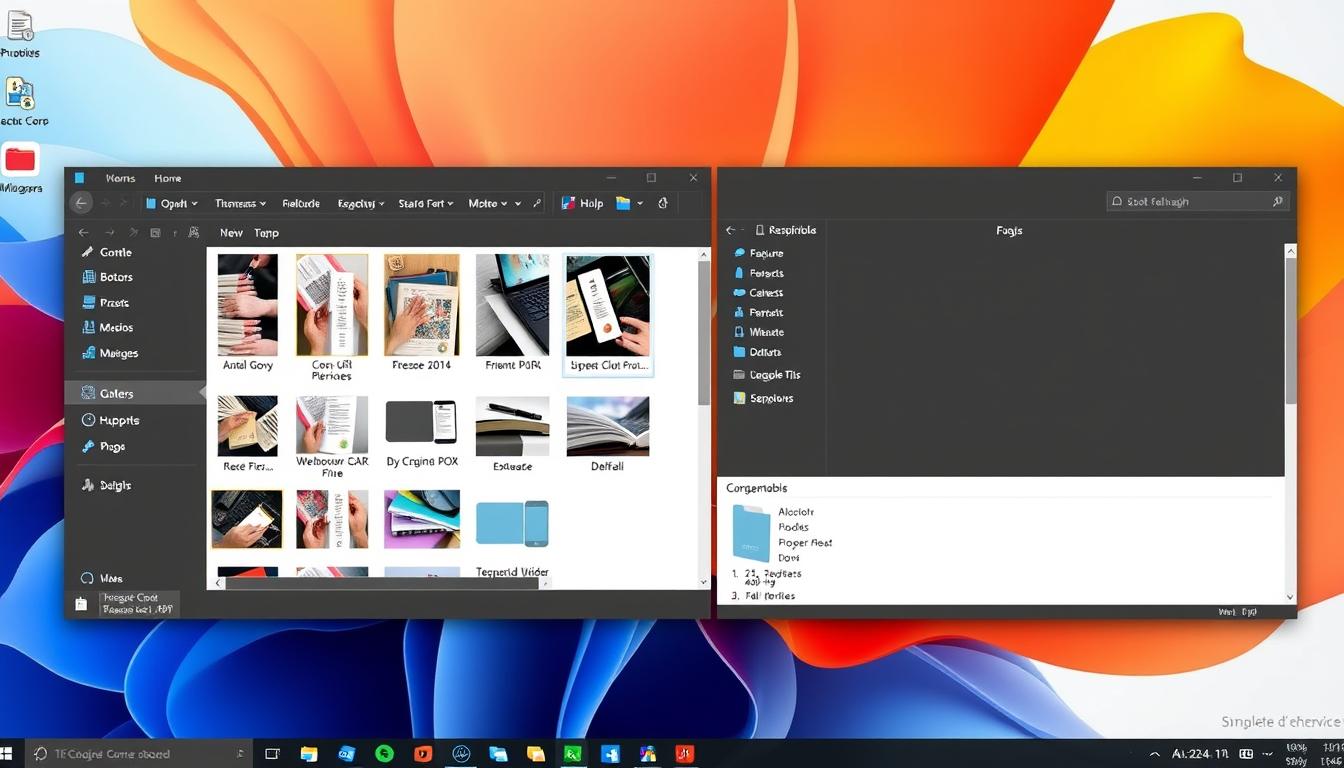Click the small key icon in toolbar
Screen dimensions: 1344x768
[537, 203]
